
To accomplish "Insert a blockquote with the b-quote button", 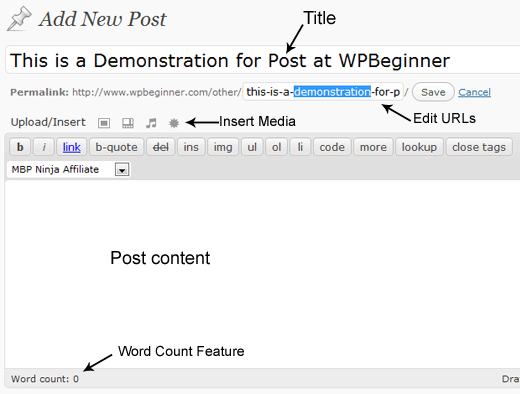I will (116, 147).
